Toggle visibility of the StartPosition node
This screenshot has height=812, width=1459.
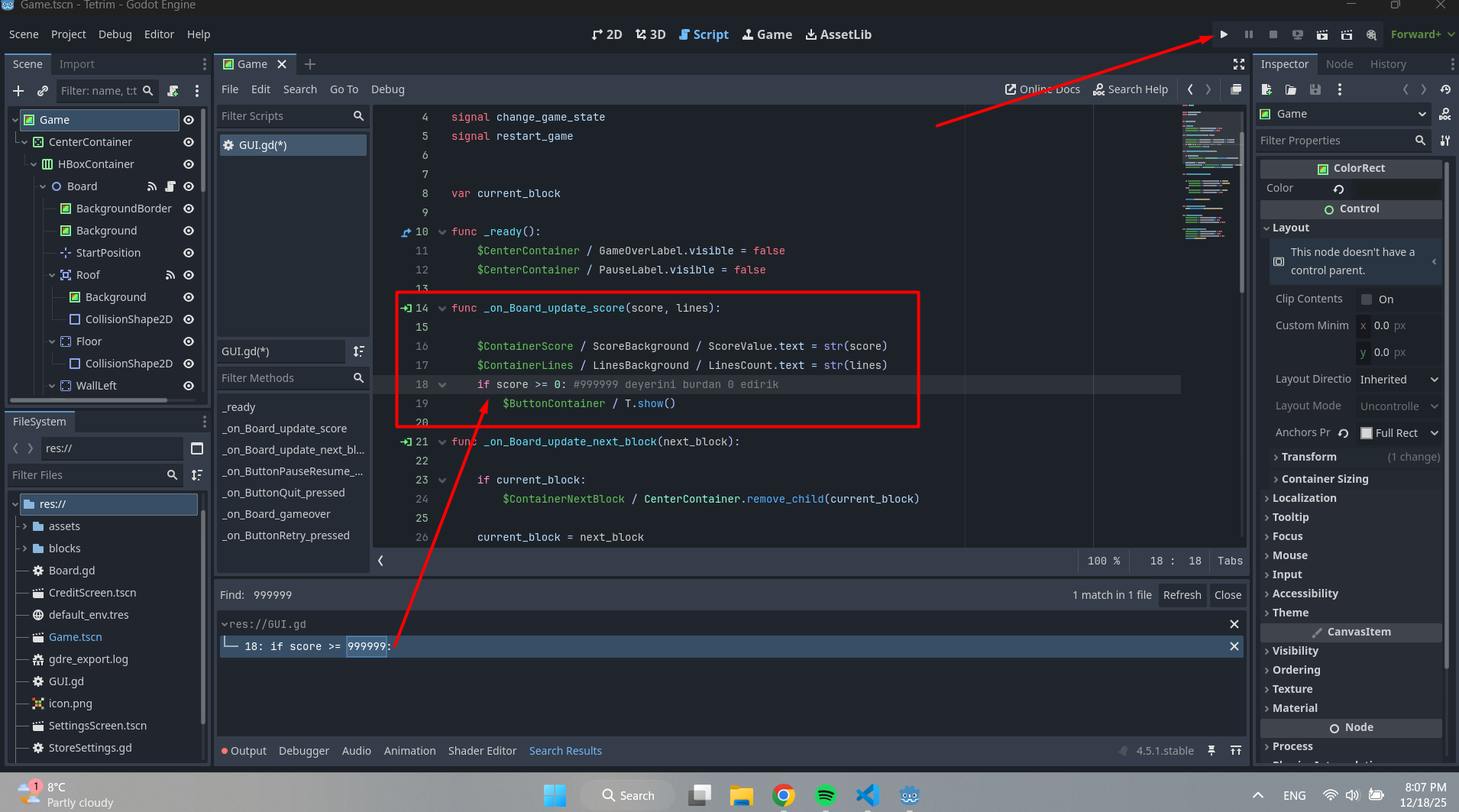click(x=189, y=253)
